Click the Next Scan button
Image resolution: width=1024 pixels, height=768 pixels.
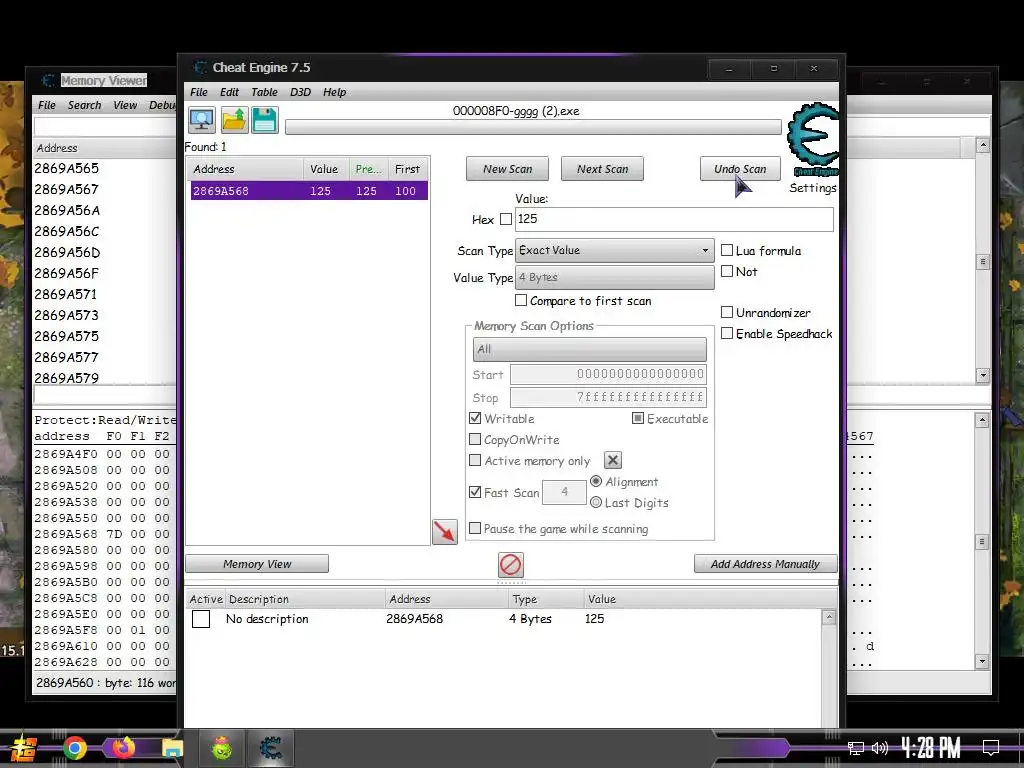click(602, 169)
